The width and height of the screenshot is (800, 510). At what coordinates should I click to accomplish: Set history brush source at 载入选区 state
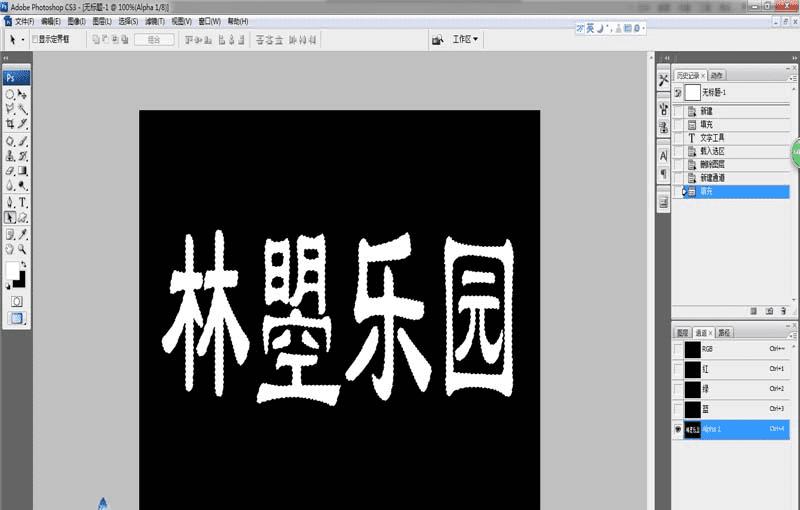678,151
